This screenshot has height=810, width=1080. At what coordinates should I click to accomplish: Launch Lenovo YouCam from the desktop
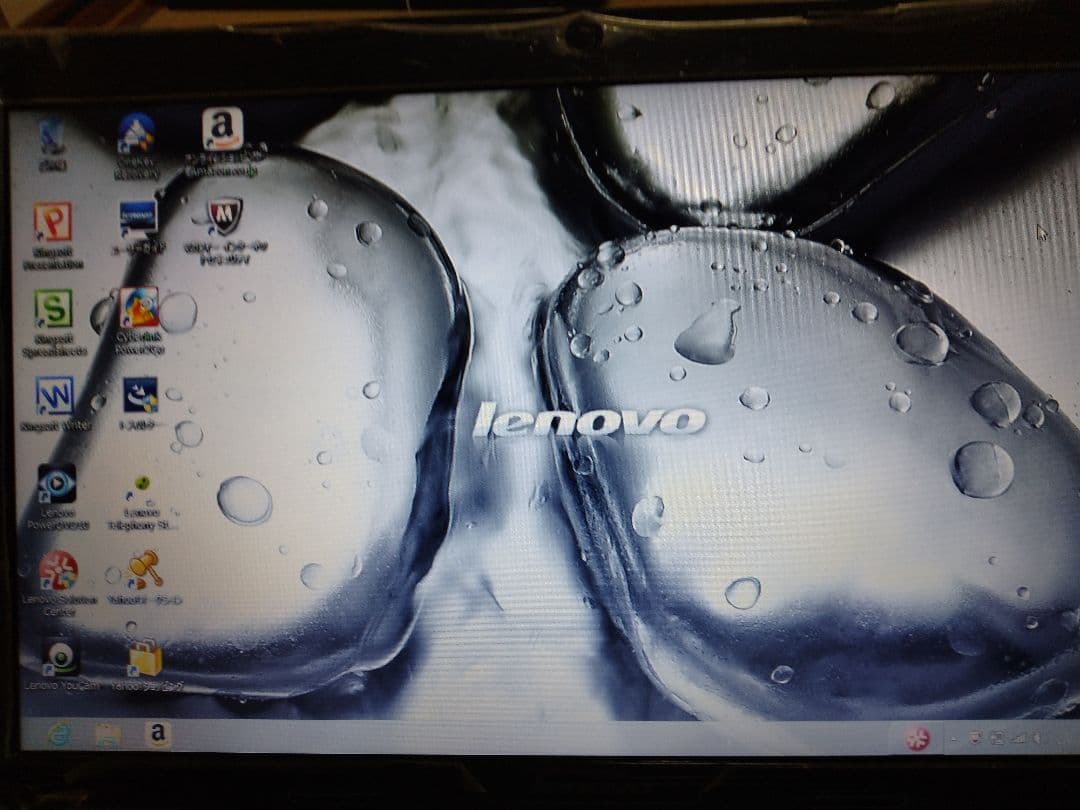[61, 663]
